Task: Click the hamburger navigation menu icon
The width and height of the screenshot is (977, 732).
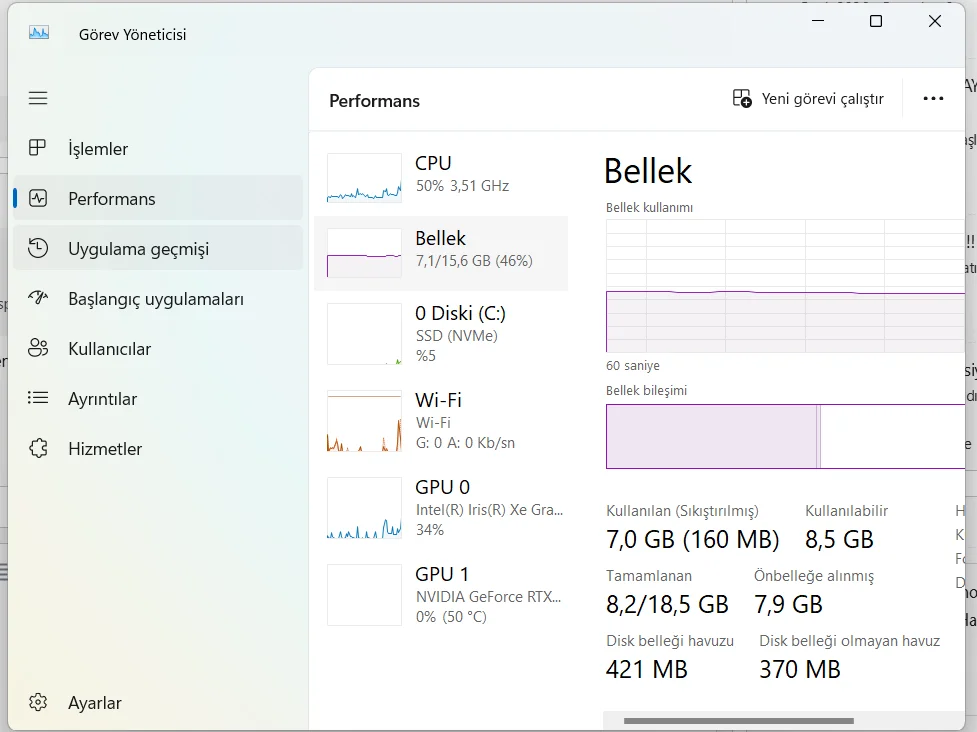Action: pos(38,98)
